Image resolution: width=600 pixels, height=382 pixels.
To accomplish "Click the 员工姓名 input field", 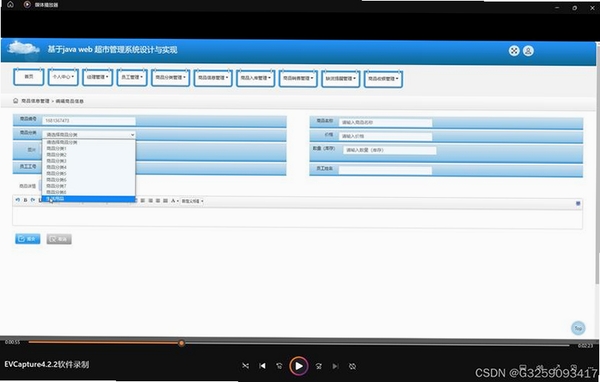I will pyautogui.click(x=385, y=170).
